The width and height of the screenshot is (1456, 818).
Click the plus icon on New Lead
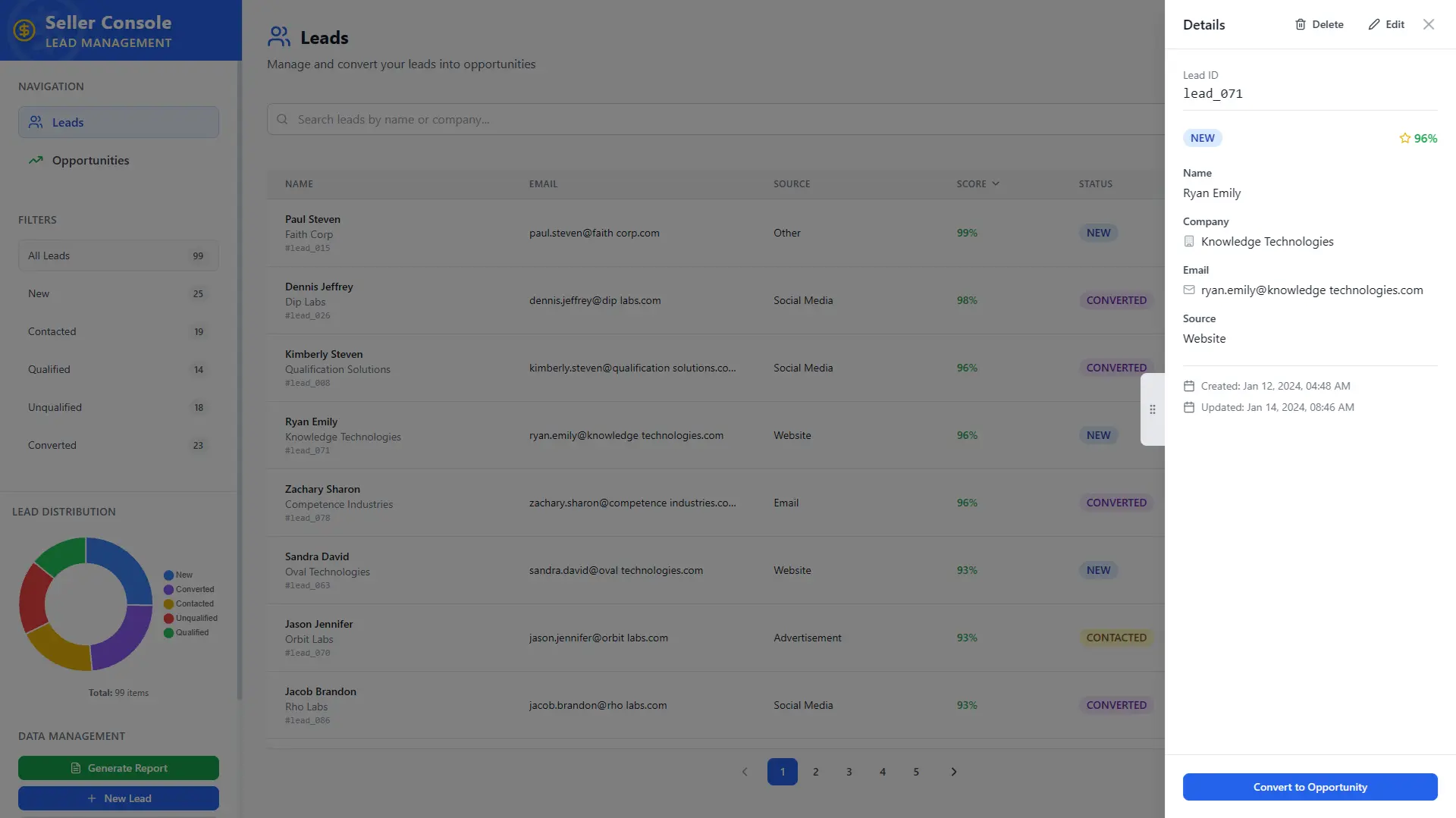[x=92, y=798]
